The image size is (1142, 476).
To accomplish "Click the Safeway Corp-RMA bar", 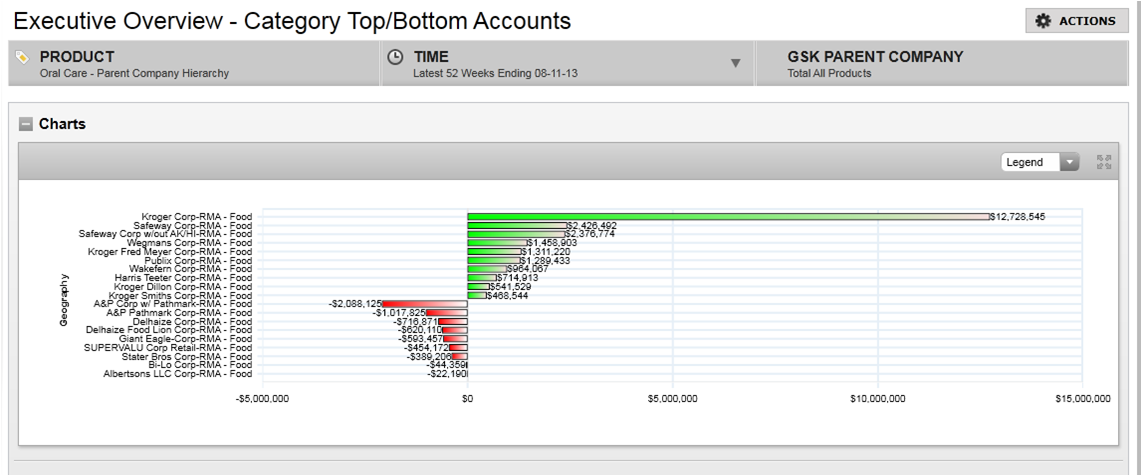I will point(516,225).
